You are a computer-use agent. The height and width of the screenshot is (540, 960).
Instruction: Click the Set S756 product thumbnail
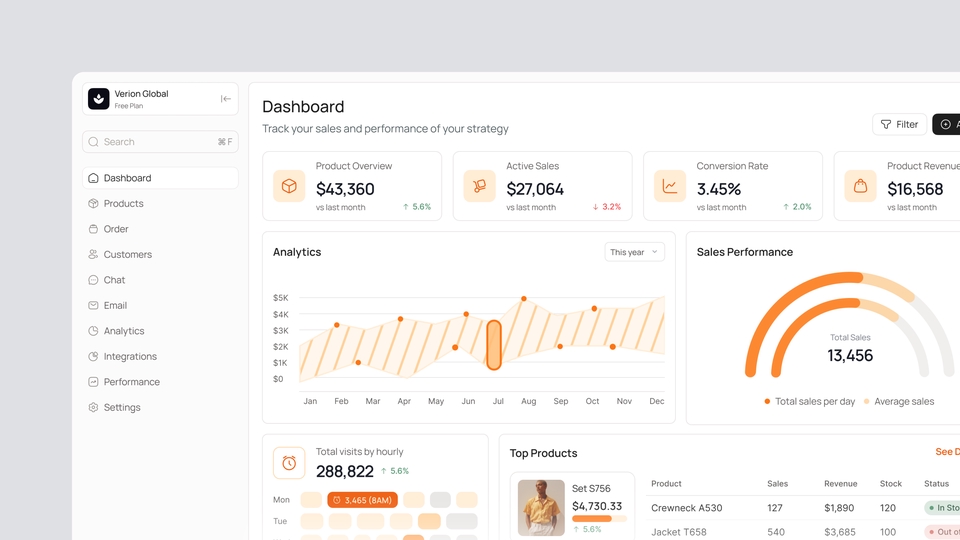pos(541,507)
